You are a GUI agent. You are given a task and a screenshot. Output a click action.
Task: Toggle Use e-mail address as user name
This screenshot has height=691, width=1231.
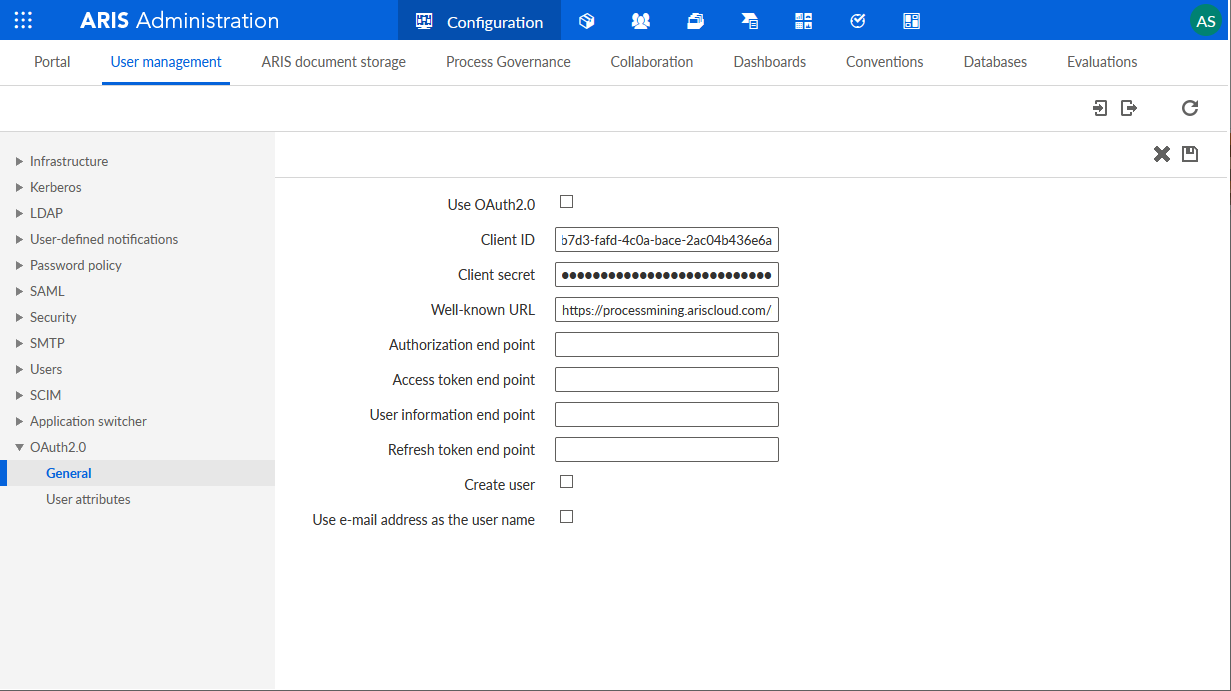566,517
